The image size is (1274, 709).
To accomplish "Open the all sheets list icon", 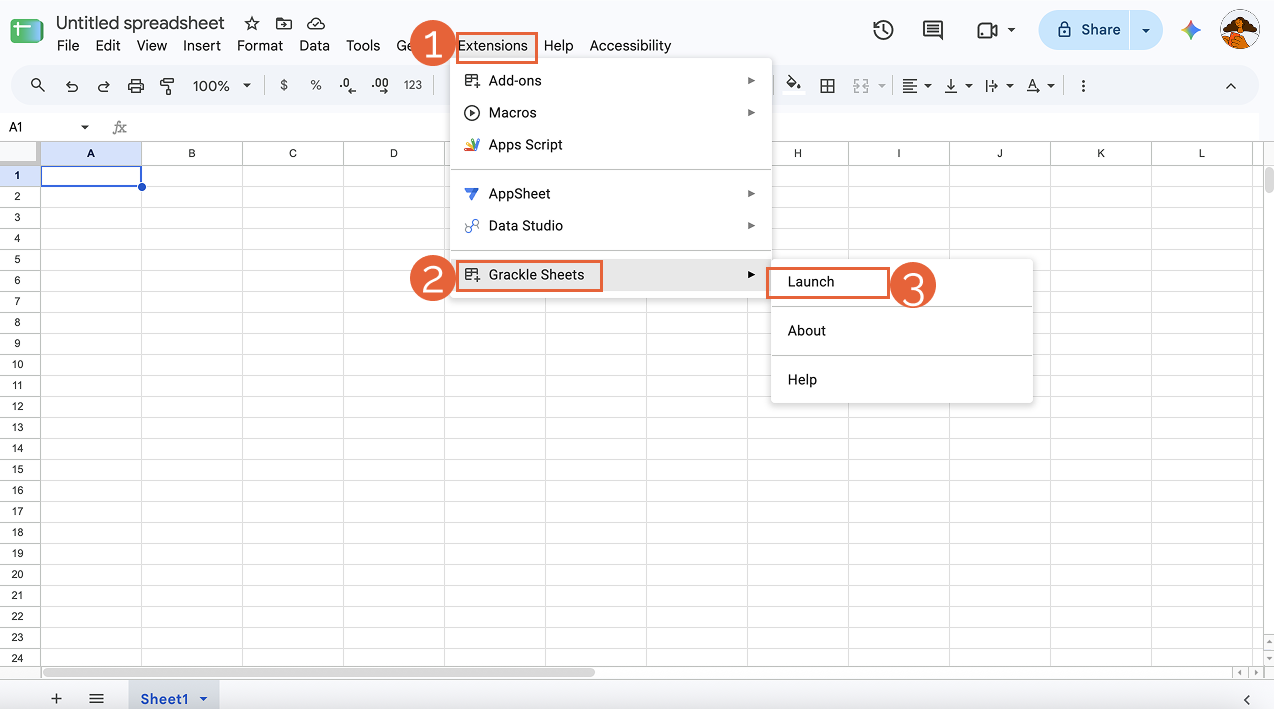I will (x=97, y=699).
